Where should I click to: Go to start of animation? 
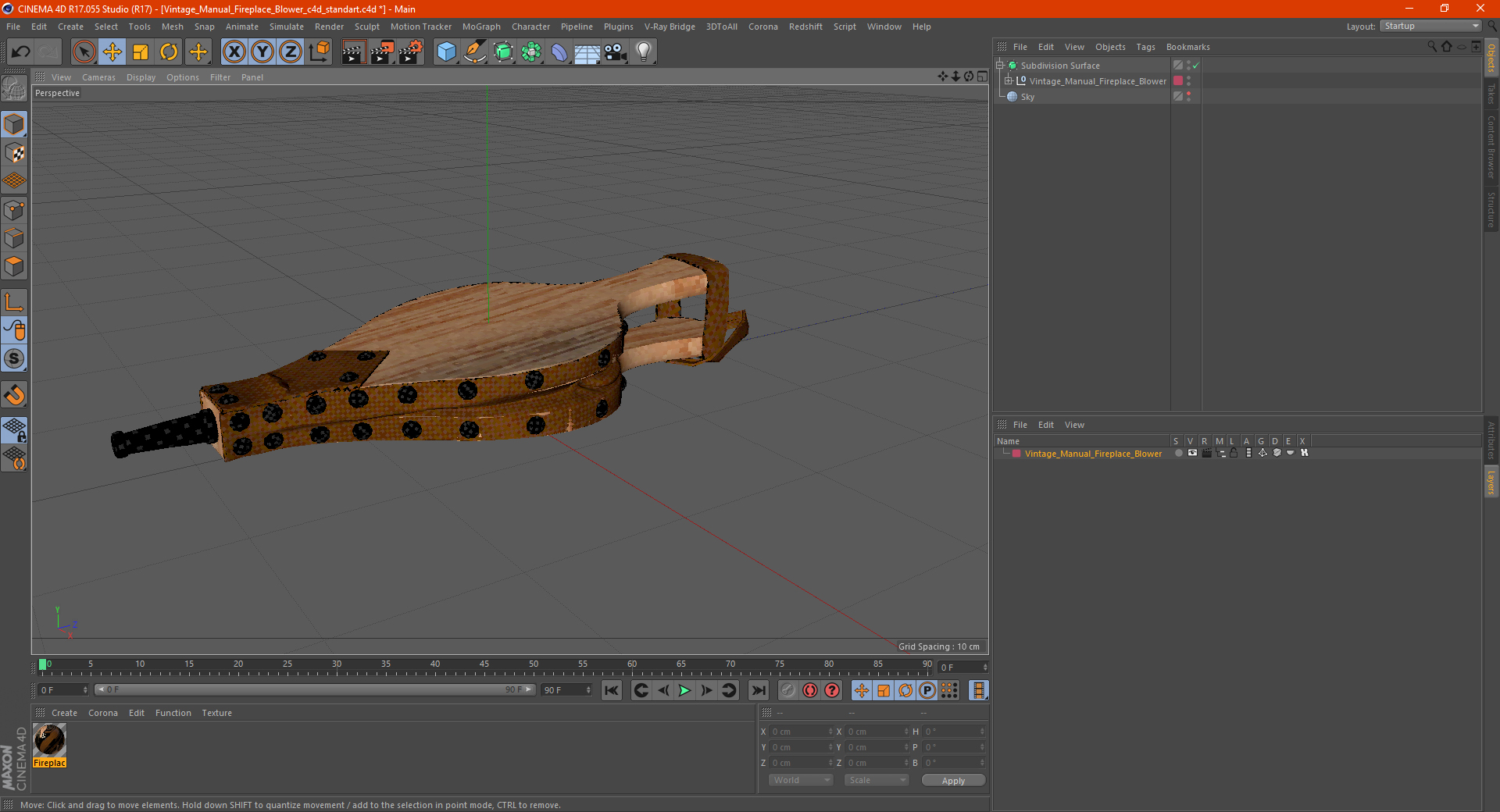pos(612,690)
